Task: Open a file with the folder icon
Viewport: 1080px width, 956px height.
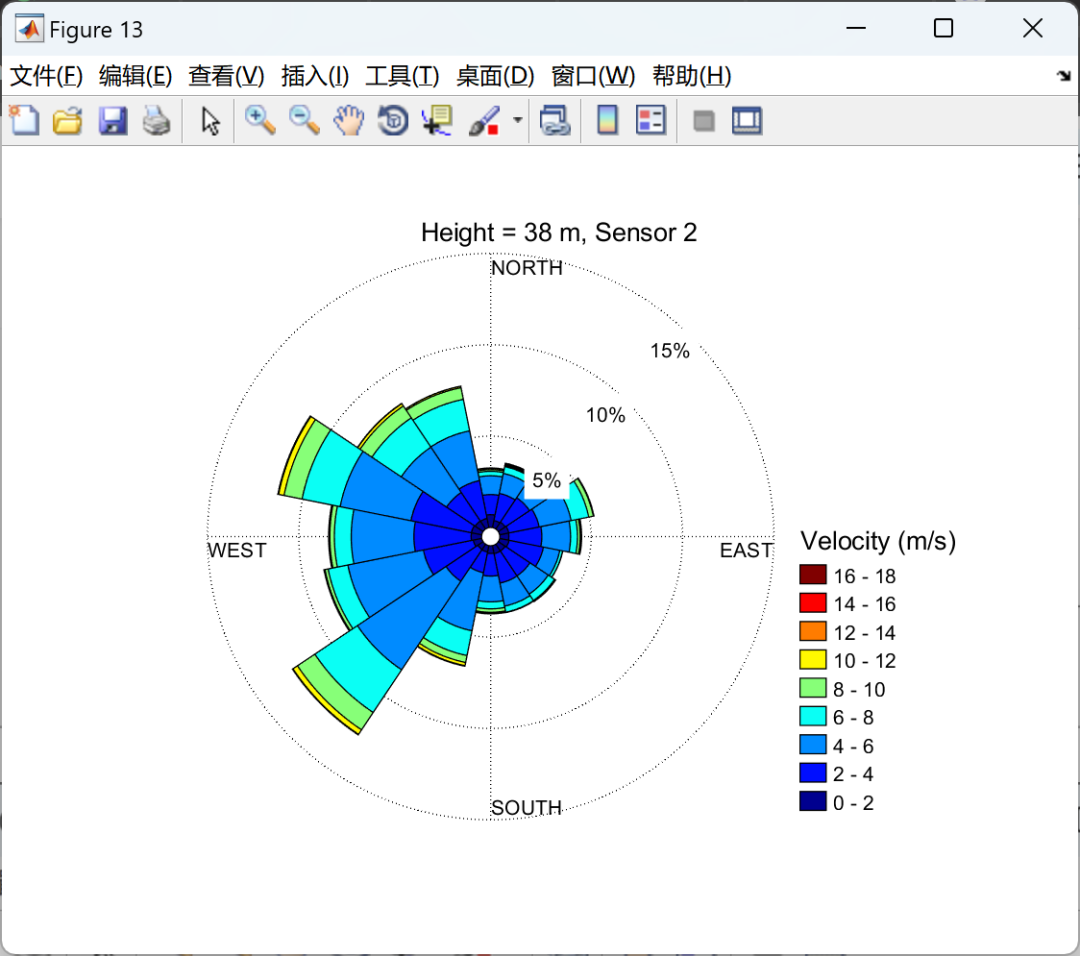Action: pyautogui.click(x=68, y=121)
